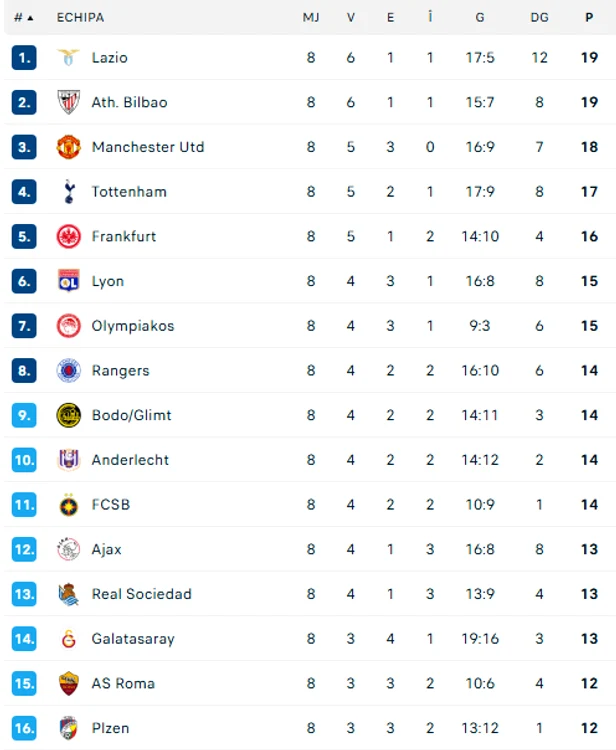This screenshot has width=616, height=750.
Task: Click the Tottenham club crest
Action: (69, 192)
